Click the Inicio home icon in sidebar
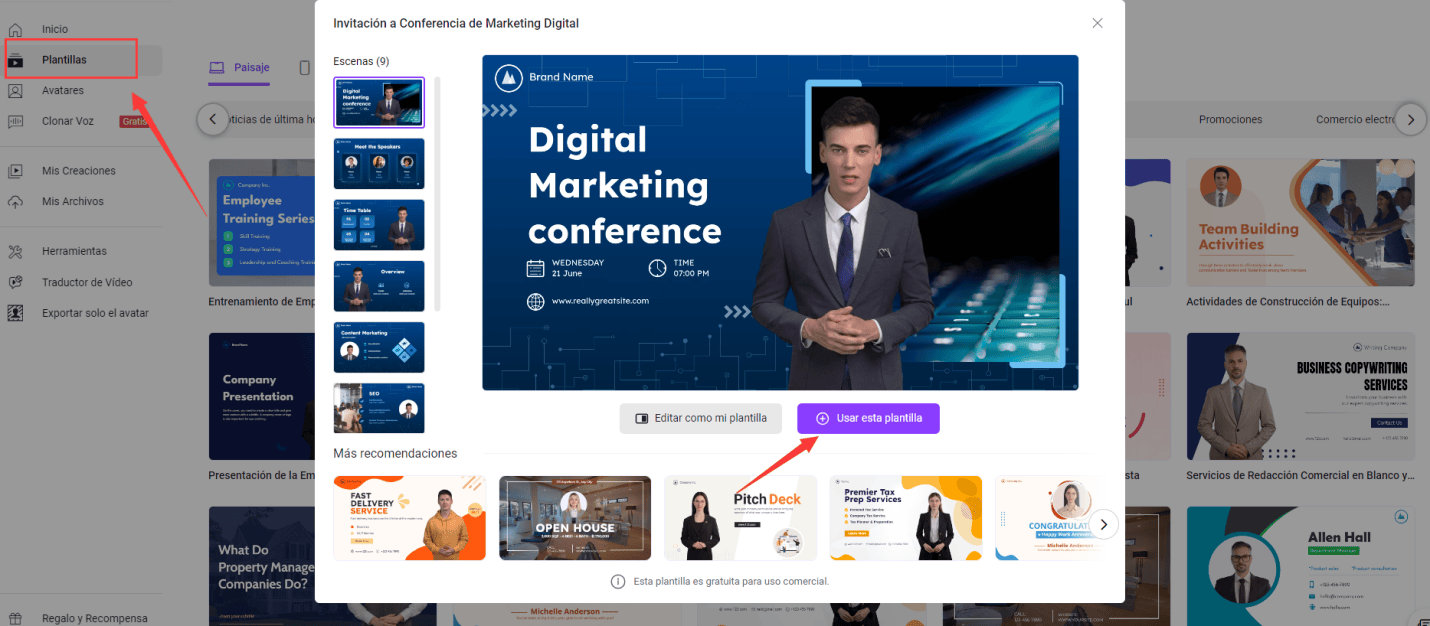Screen dimensions: 1430x626 (x=15, y=29)
